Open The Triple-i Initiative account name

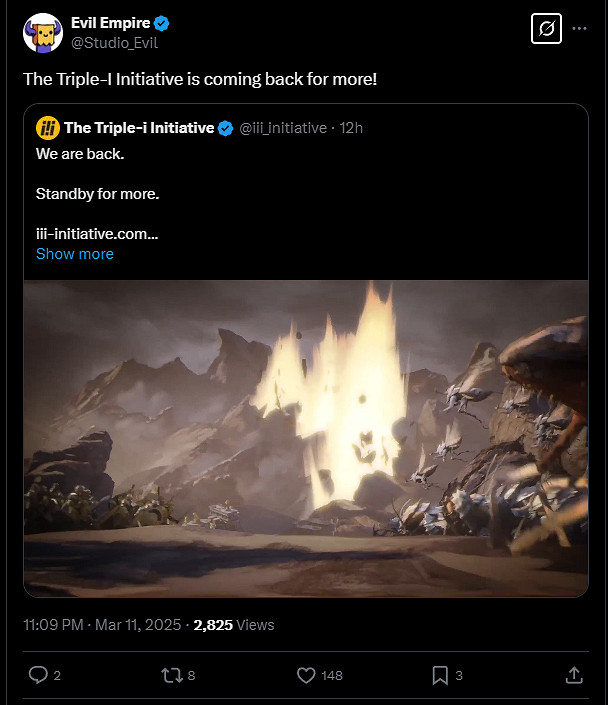(139, 128)
